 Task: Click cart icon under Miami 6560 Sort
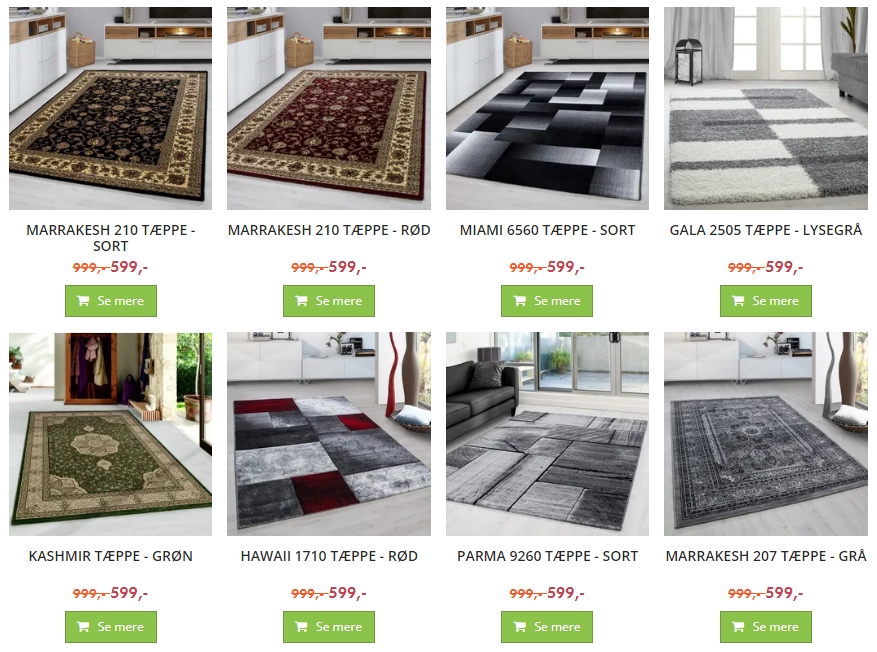pyautogui.click(x=520, y=301)
